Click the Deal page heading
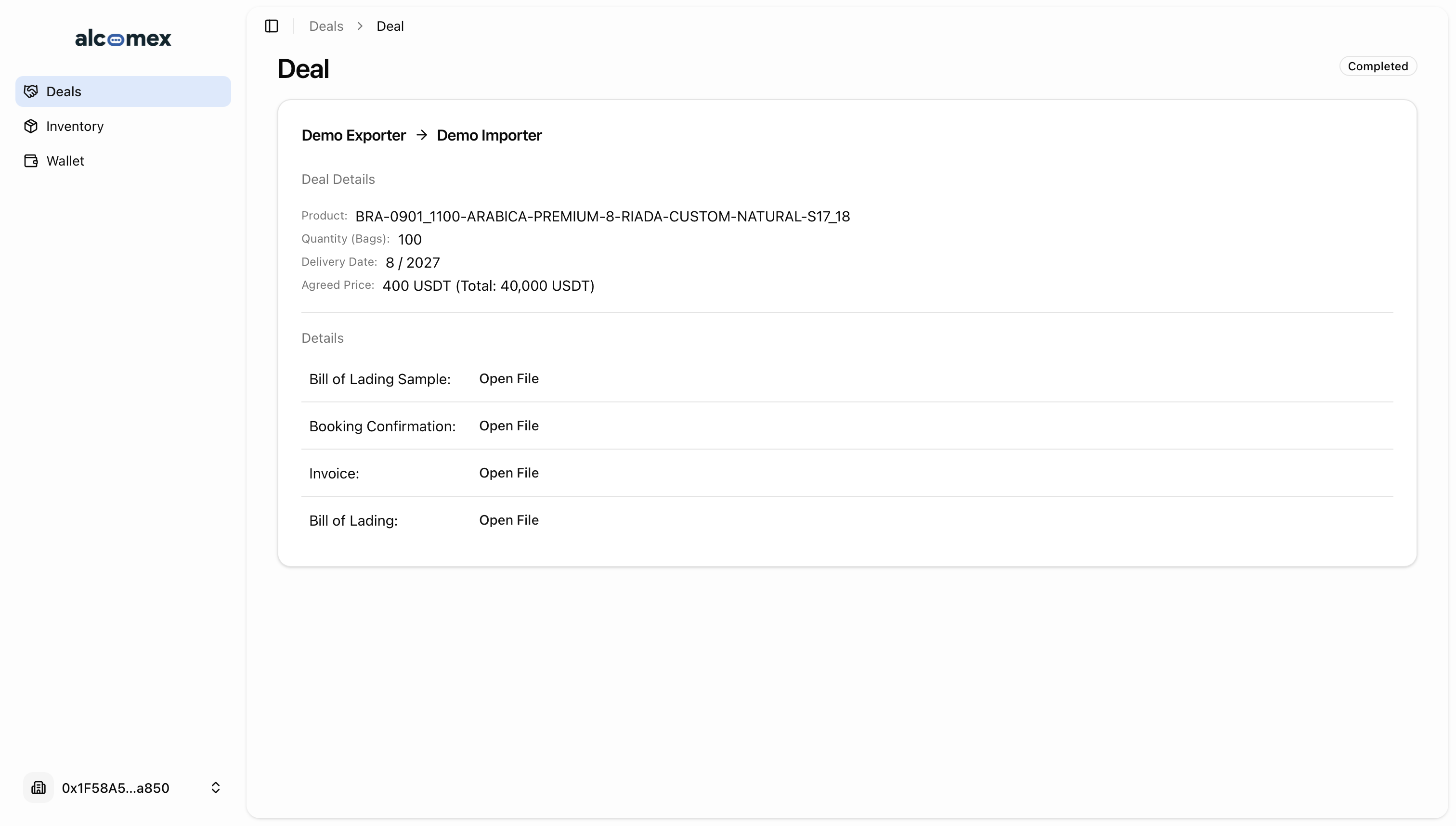 click(303, 69)
